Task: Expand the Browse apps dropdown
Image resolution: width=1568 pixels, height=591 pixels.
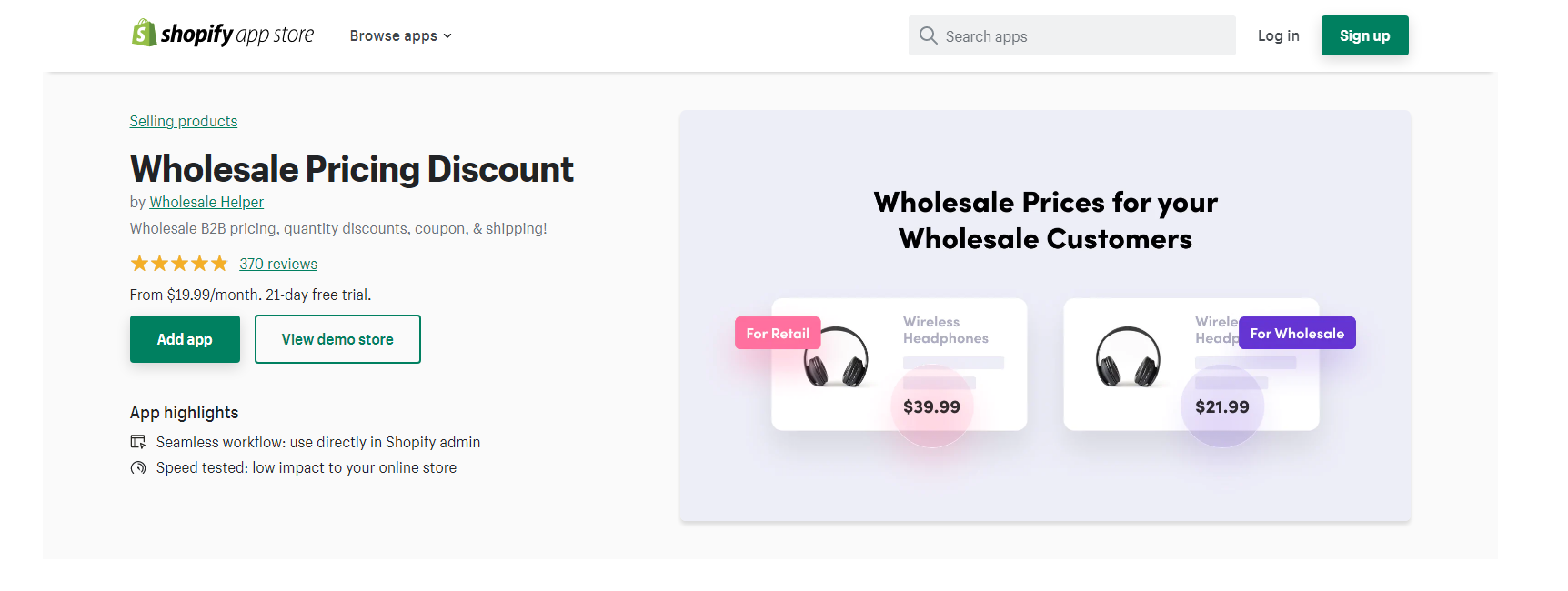Action: [401, 36]
